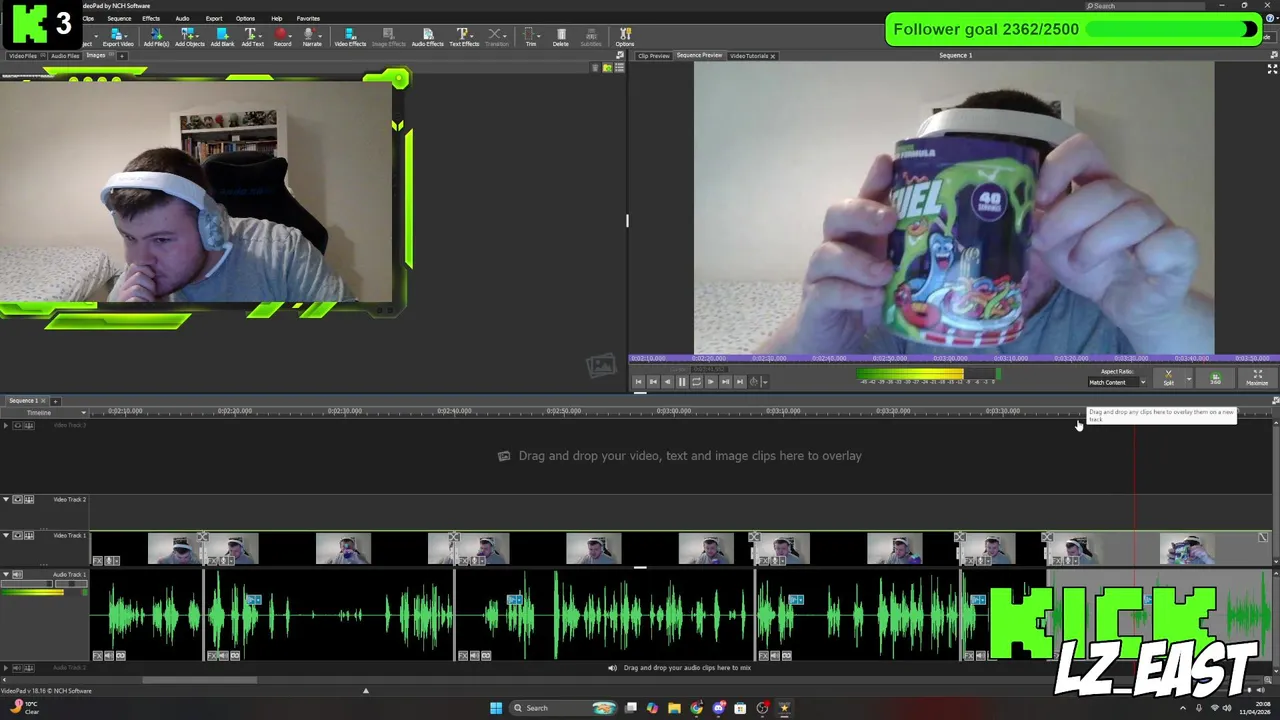
Task: Open the Effects menu
Action: pyautogui.click(x=151, y=18)
